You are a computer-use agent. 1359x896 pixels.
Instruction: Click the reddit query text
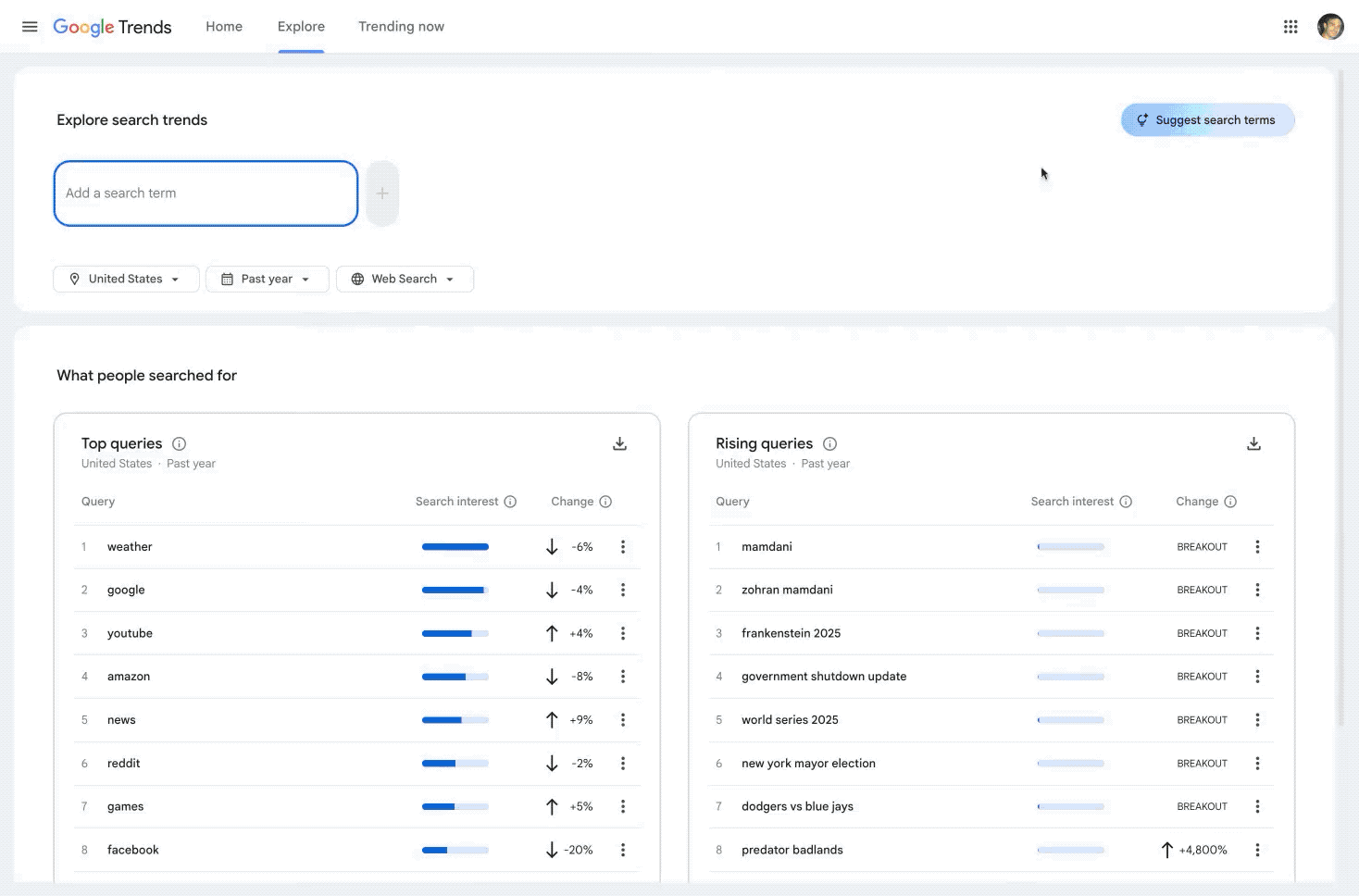pyautogui.click(x=124, y=764)
